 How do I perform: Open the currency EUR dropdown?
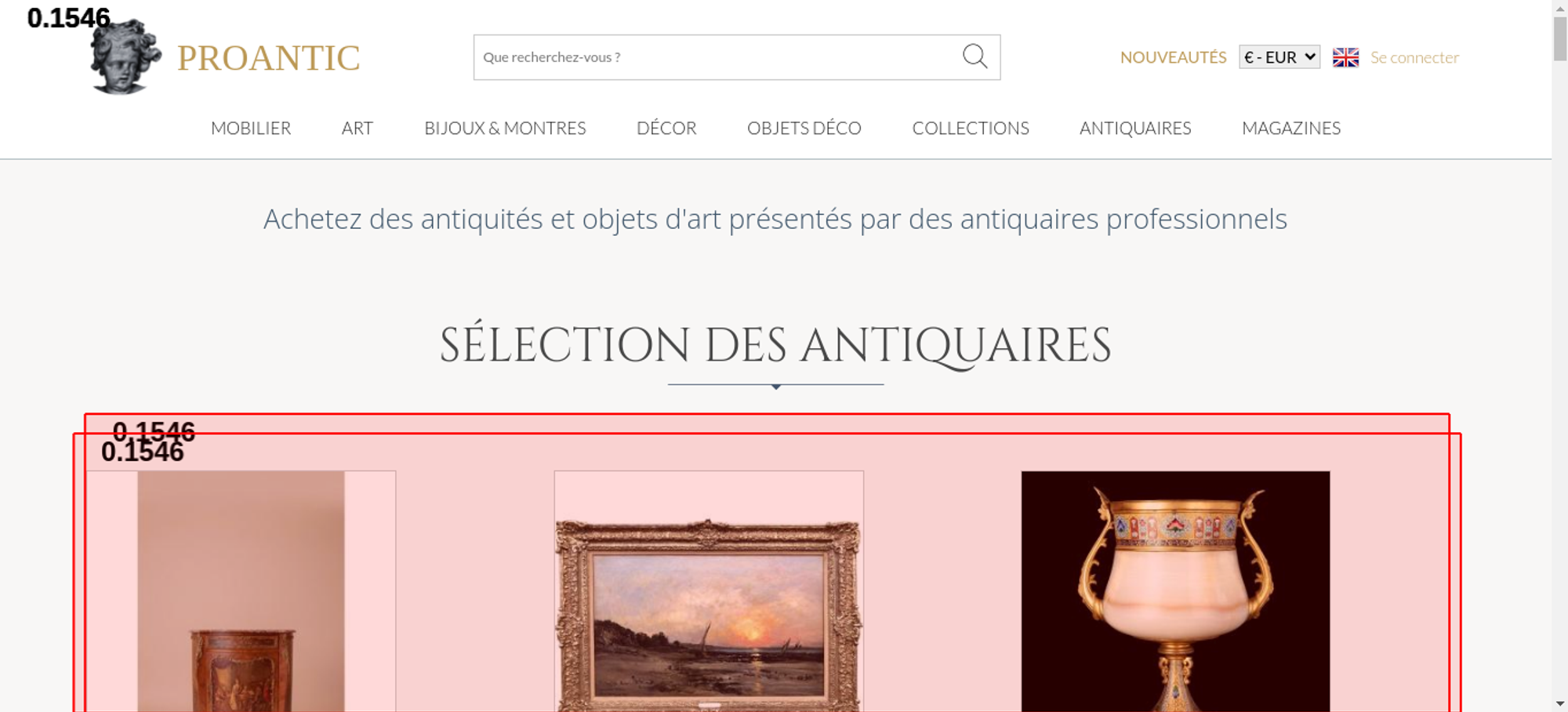coord(1279,57)
